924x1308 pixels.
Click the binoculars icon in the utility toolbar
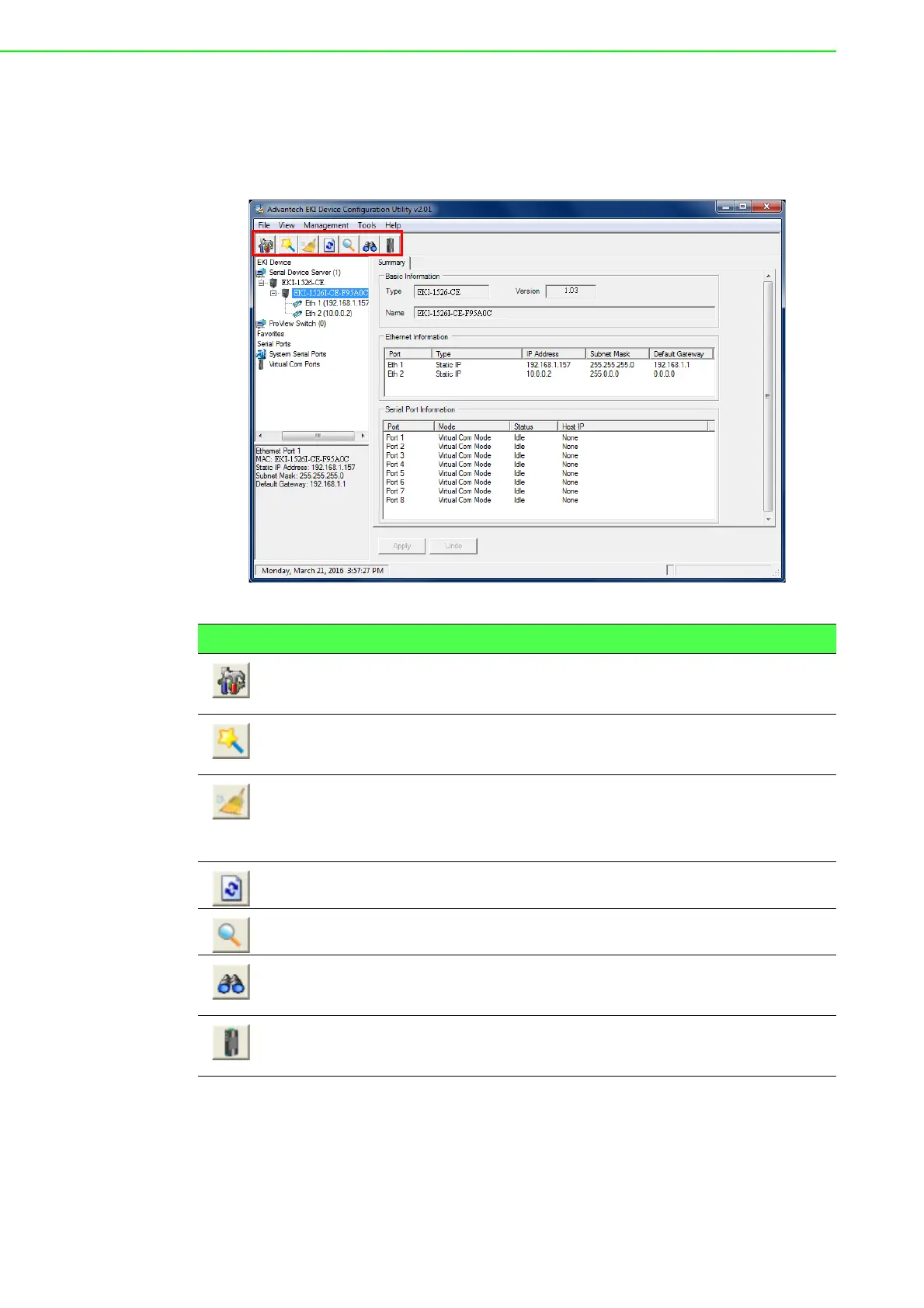pos(370,245)
